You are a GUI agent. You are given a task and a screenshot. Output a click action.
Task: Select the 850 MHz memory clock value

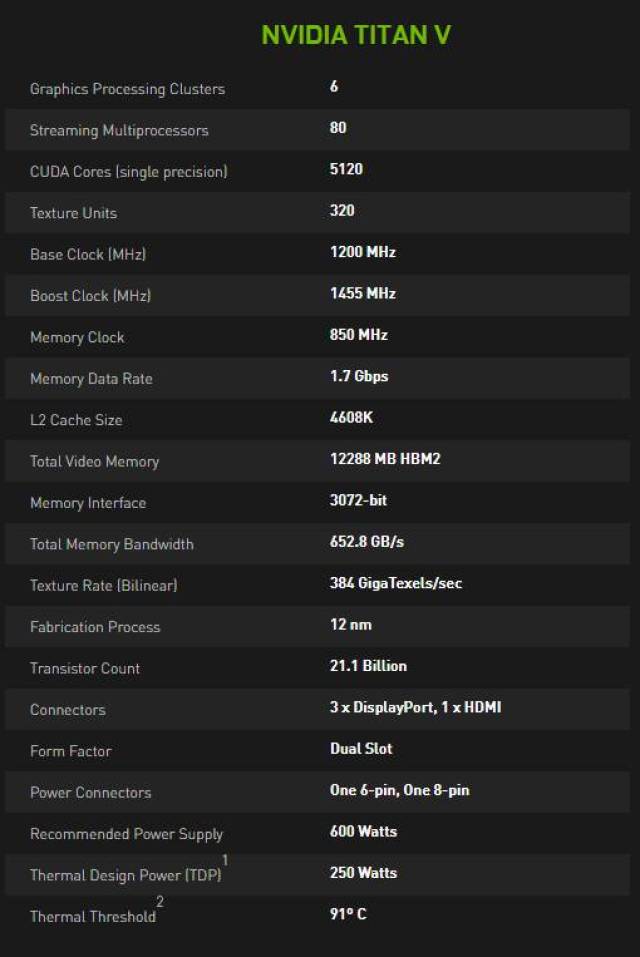pyautogui.click(x=359, y=334)
